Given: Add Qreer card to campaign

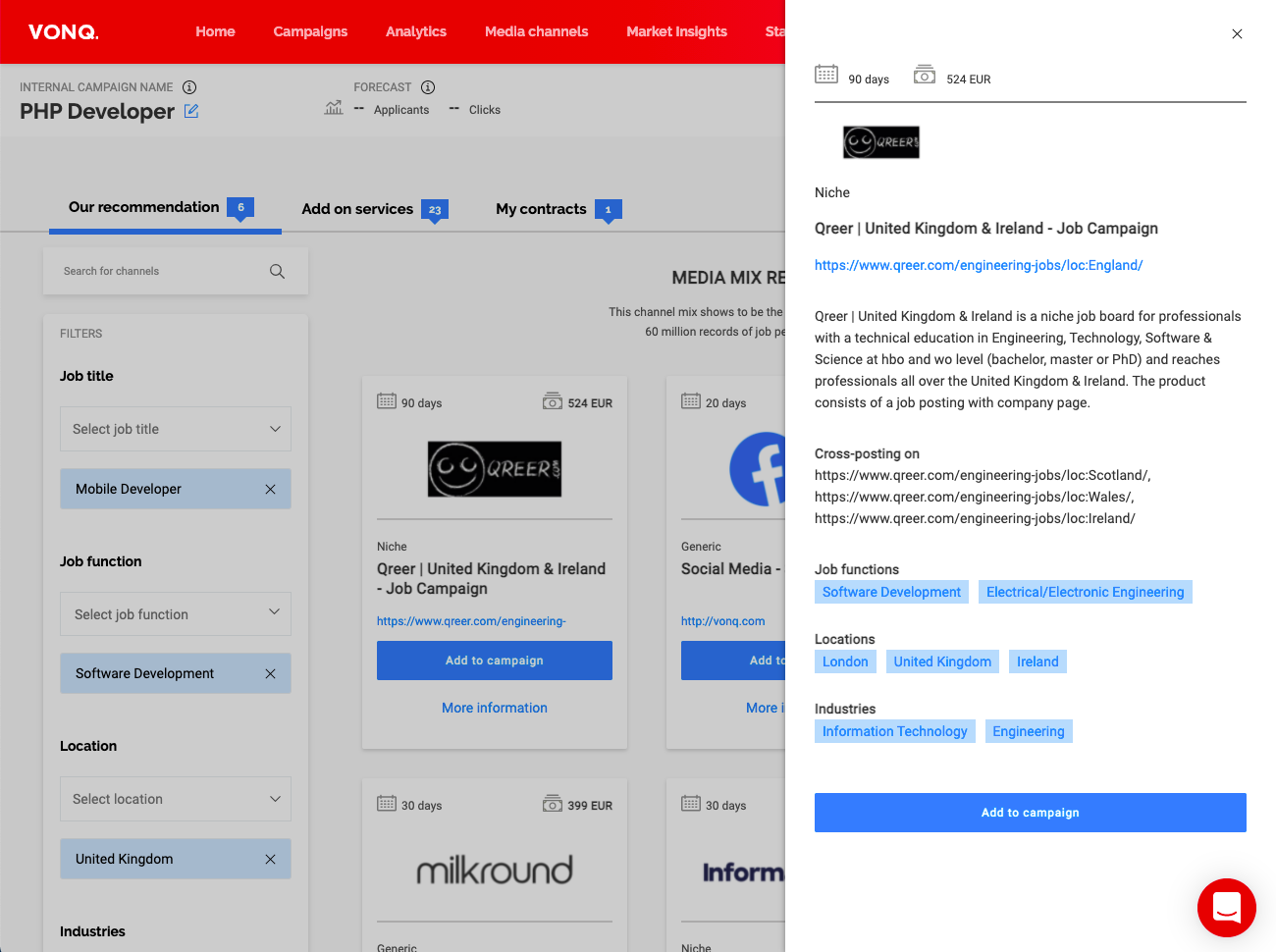Looking at the screenshot, I should click(x=495, y=661).
